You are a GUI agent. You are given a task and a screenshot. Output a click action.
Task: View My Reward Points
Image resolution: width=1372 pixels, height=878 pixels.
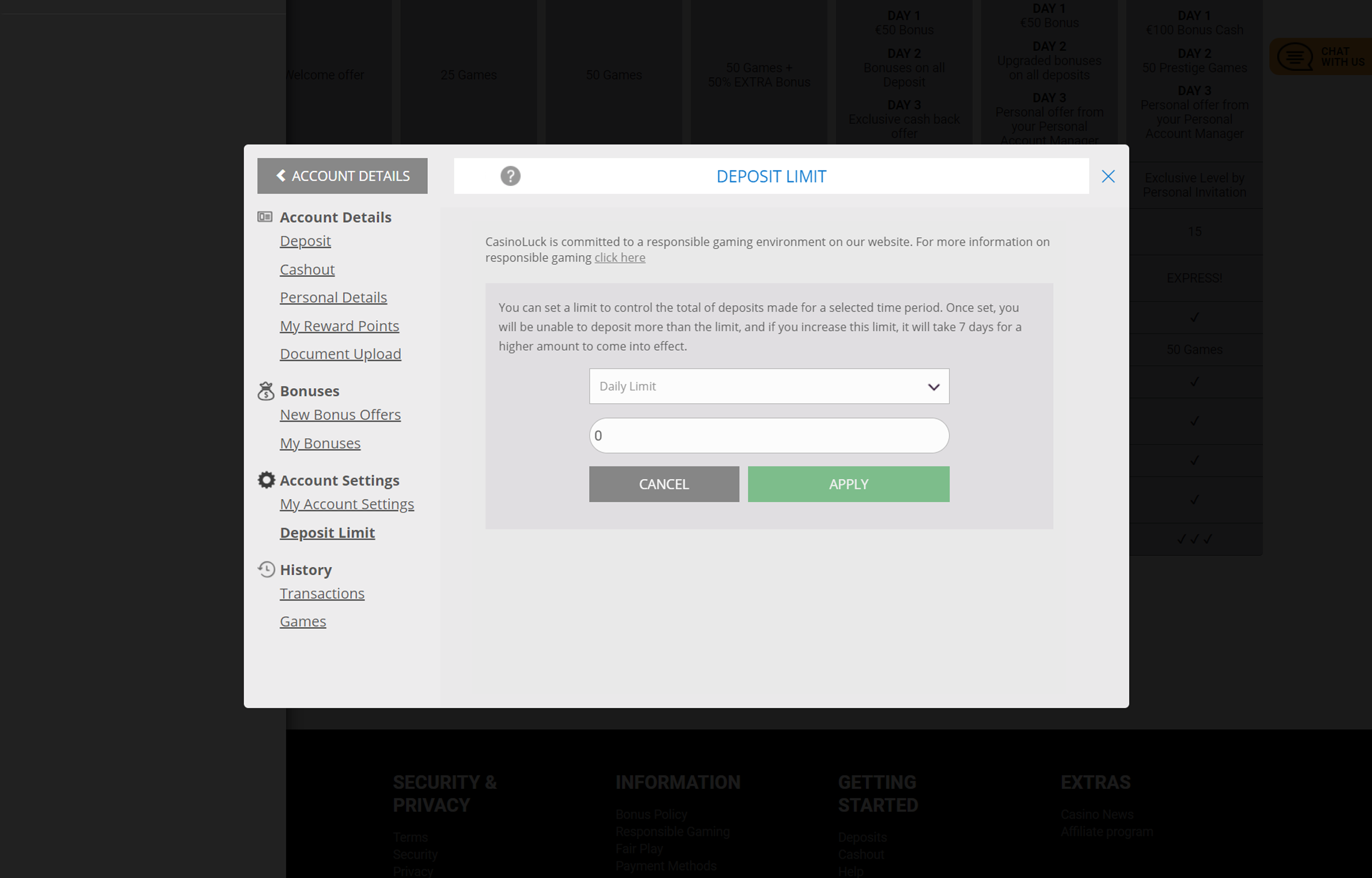point(339,326)
